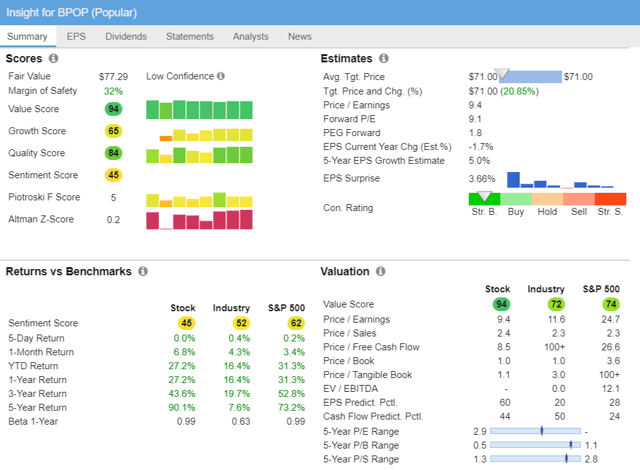Click the Avg. Tgt. Price range bar
Viewport: 640px width, 470px height.
tap(530, 76)
